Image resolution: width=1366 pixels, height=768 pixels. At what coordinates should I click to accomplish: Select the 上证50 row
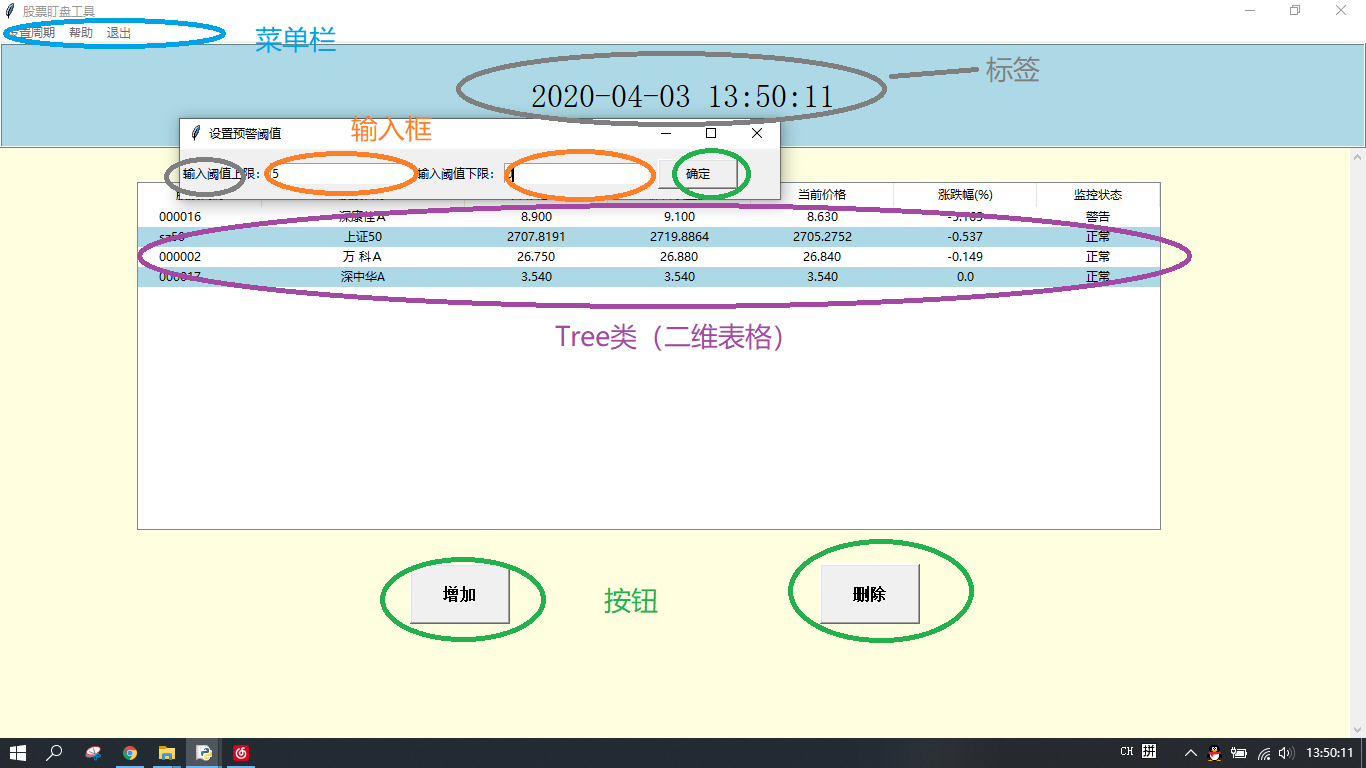[x=648, y=237]
